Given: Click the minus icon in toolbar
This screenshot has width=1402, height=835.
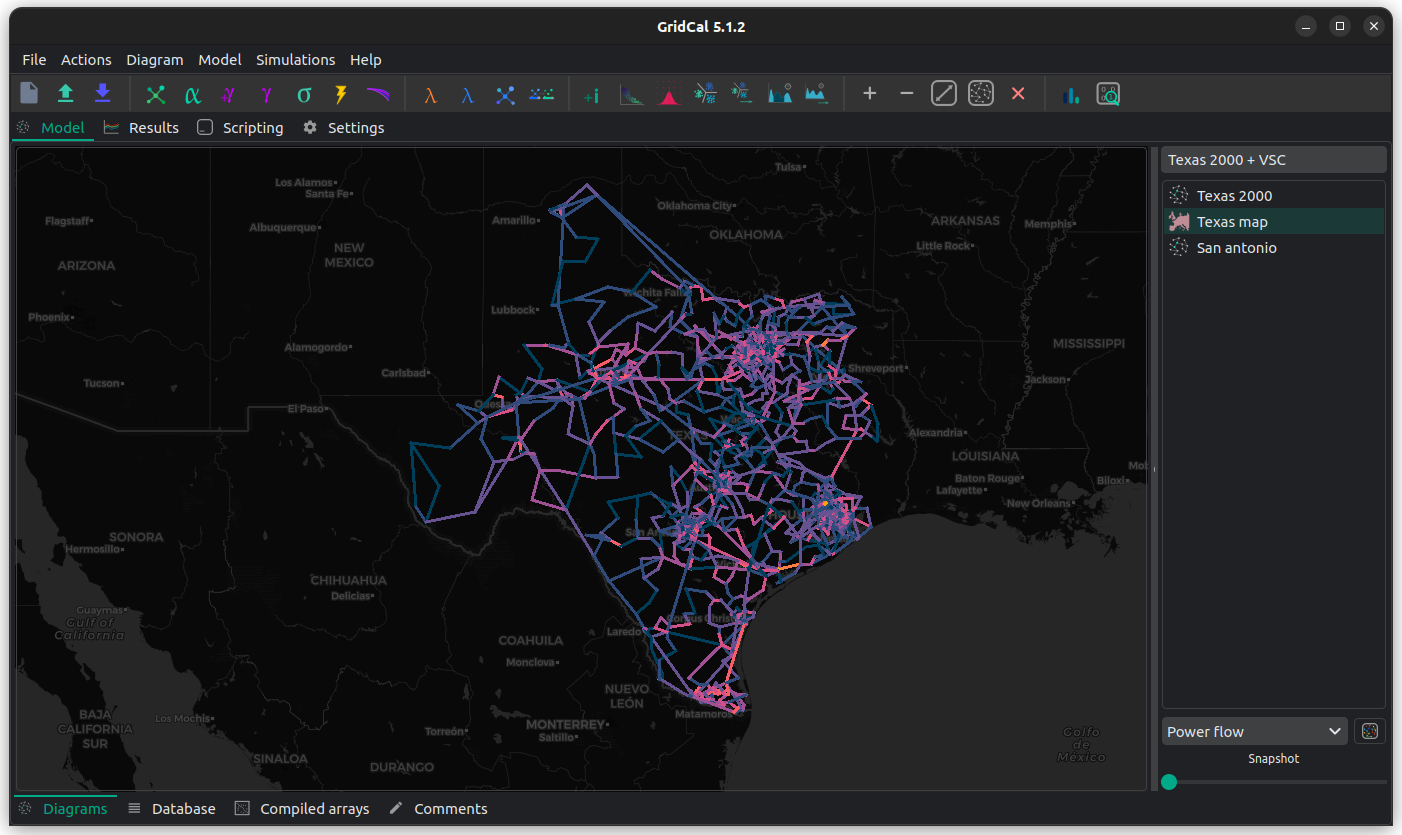Looking at the screenshot, I should point(907,94).
